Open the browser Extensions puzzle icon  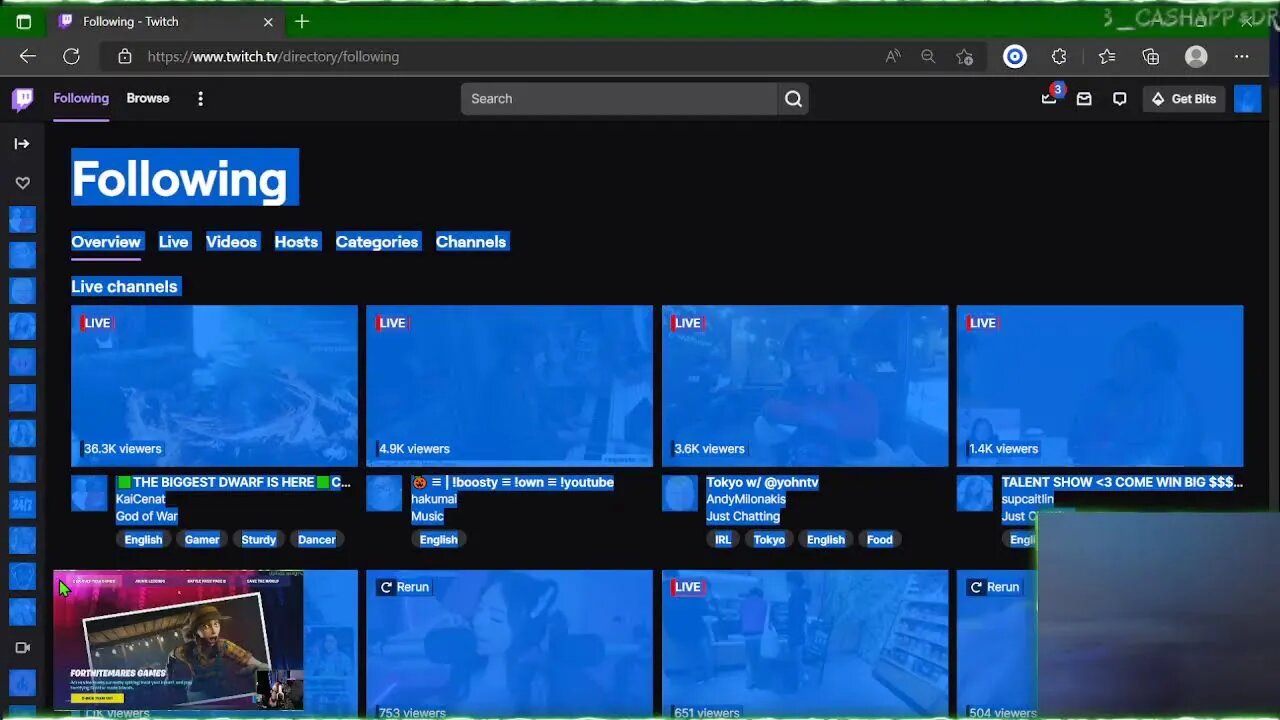pyautogui.click(x=1059, y=57)
